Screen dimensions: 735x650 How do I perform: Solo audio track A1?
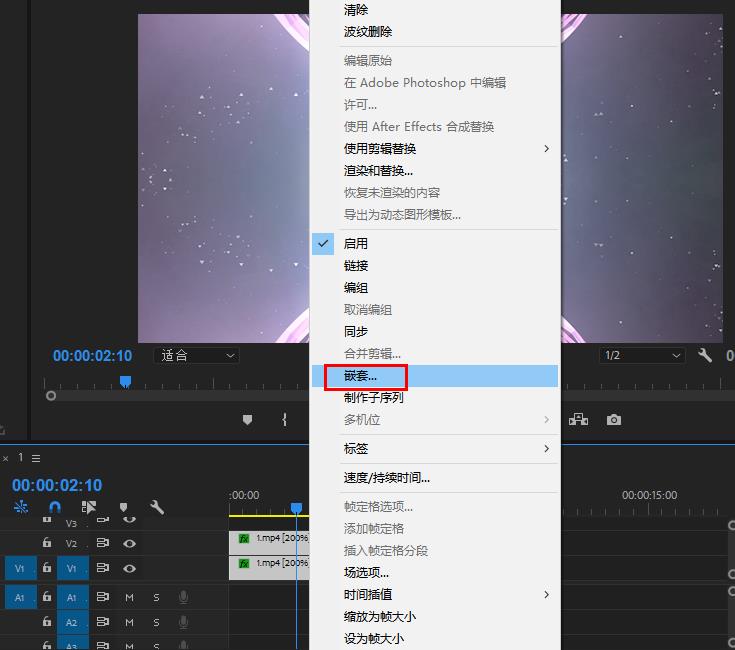click(x=157, y=598)
